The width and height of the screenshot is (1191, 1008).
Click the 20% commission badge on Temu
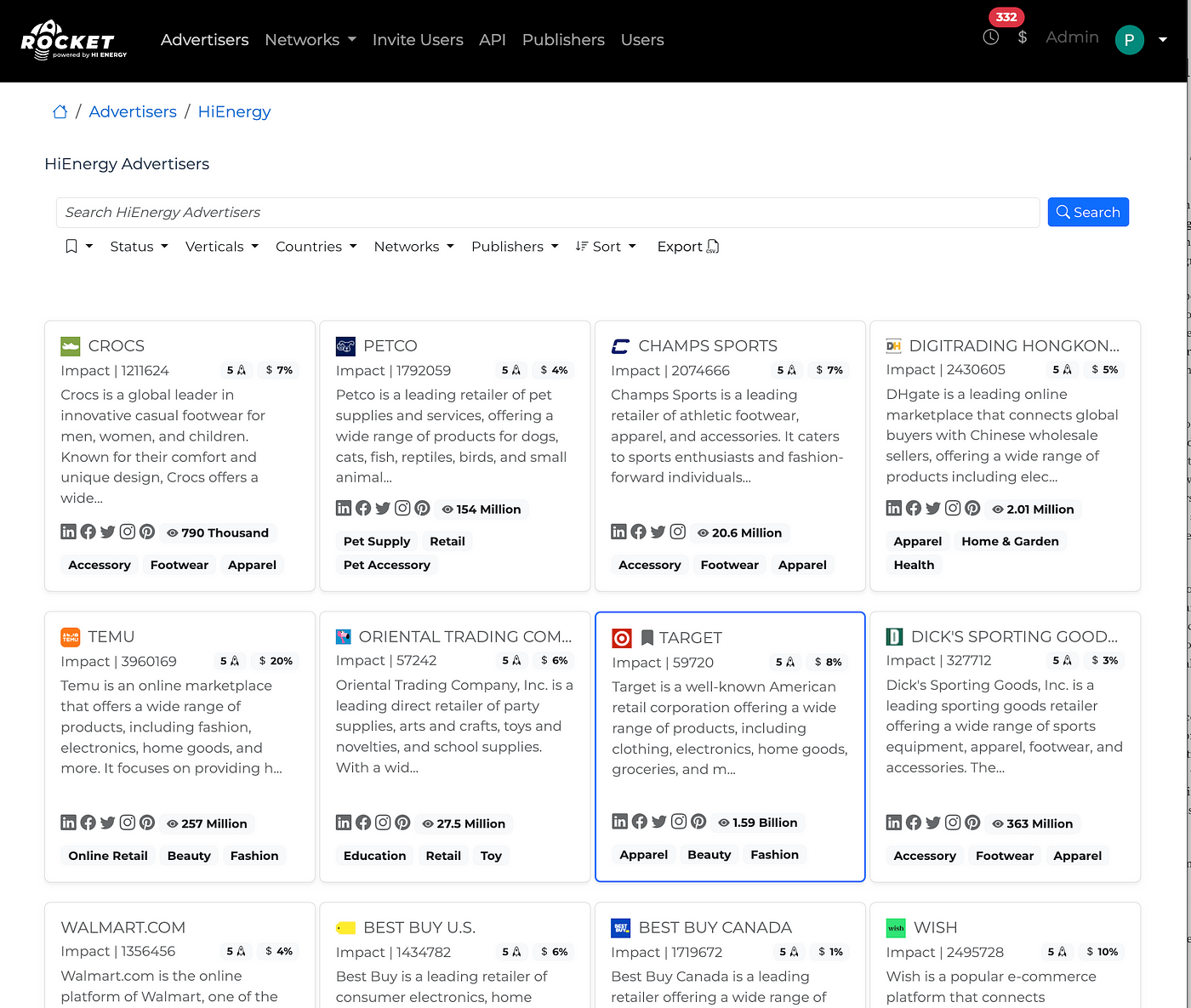pyautogui.click(x=276, y=661)
